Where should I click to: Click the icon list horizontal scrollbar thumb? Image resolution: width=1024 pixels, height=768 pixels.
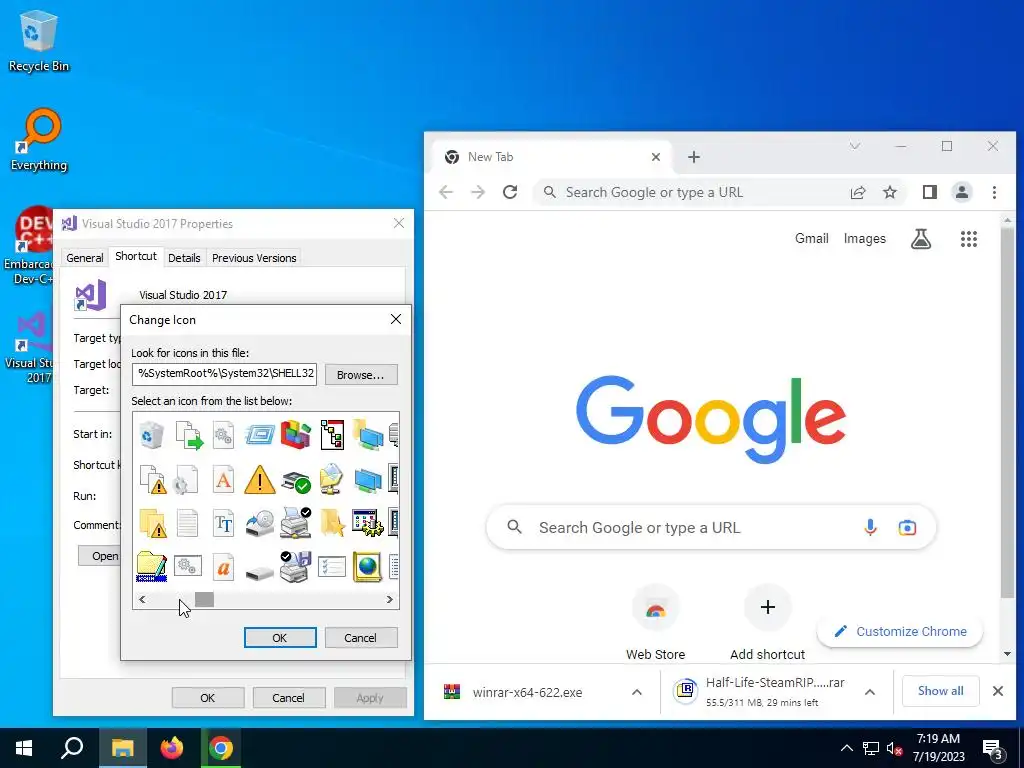coord(204,600)
